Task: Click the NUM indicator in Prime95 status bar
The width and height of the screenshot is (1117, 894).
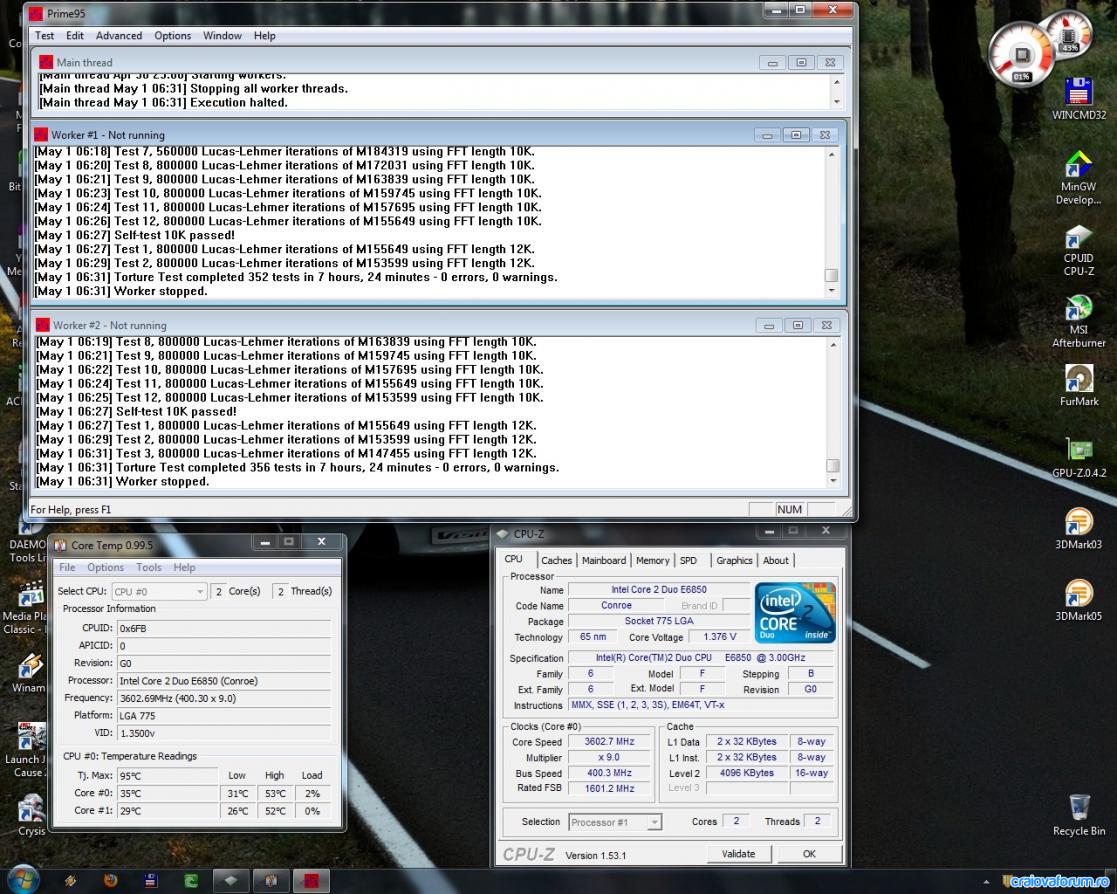Action: (789, 509)
